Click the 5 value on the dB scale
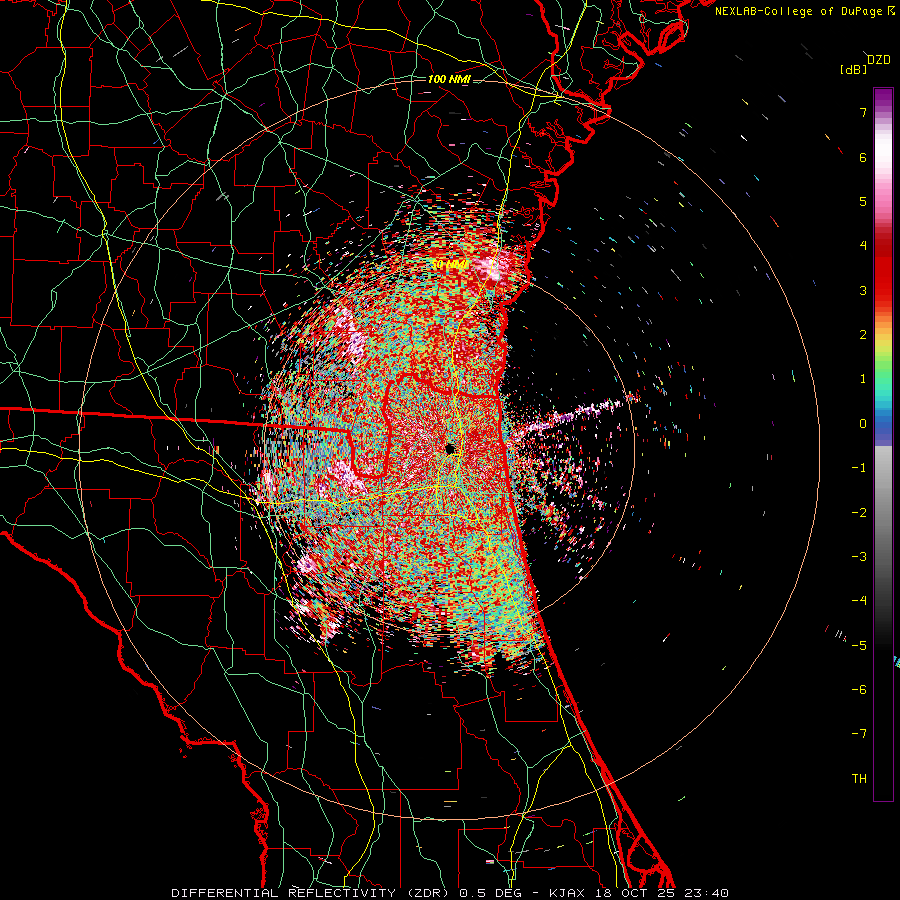Image resolution: width=900 pixels, height=900 pixels. click(x=863, y=201)
